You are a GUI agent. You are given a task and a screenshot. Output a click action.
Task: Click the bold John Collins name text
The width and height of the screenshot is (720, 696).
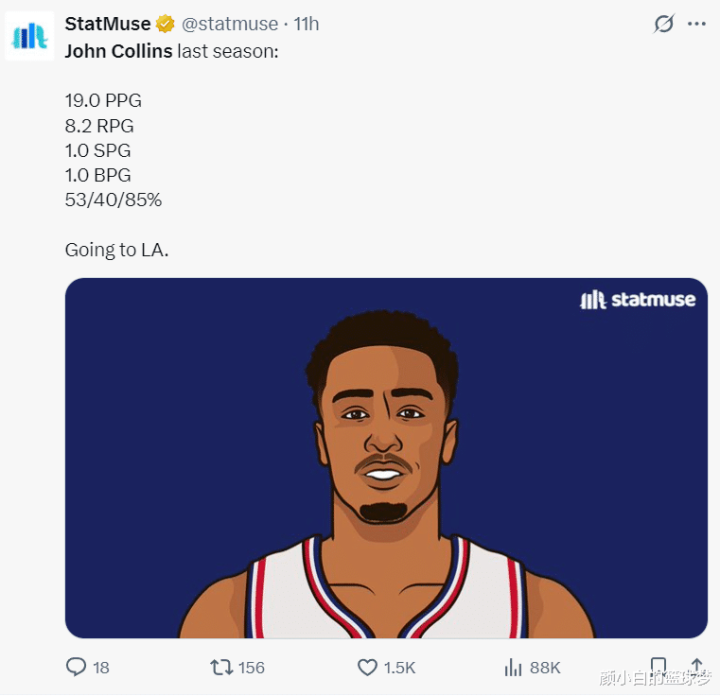(x=119, y=50)
